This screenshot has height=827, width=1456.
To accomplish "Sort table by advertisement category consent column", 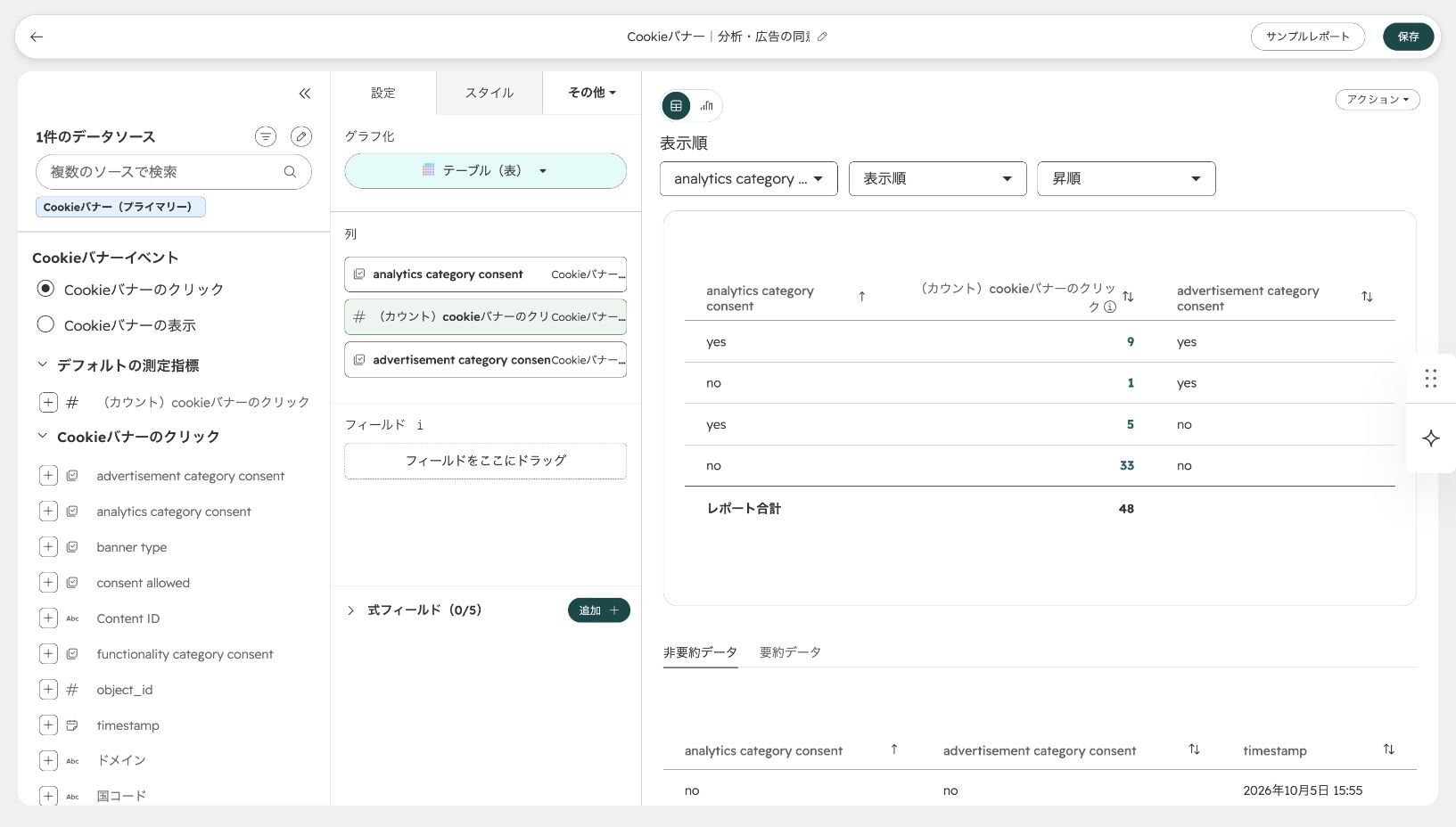I will coord(1367,297).
